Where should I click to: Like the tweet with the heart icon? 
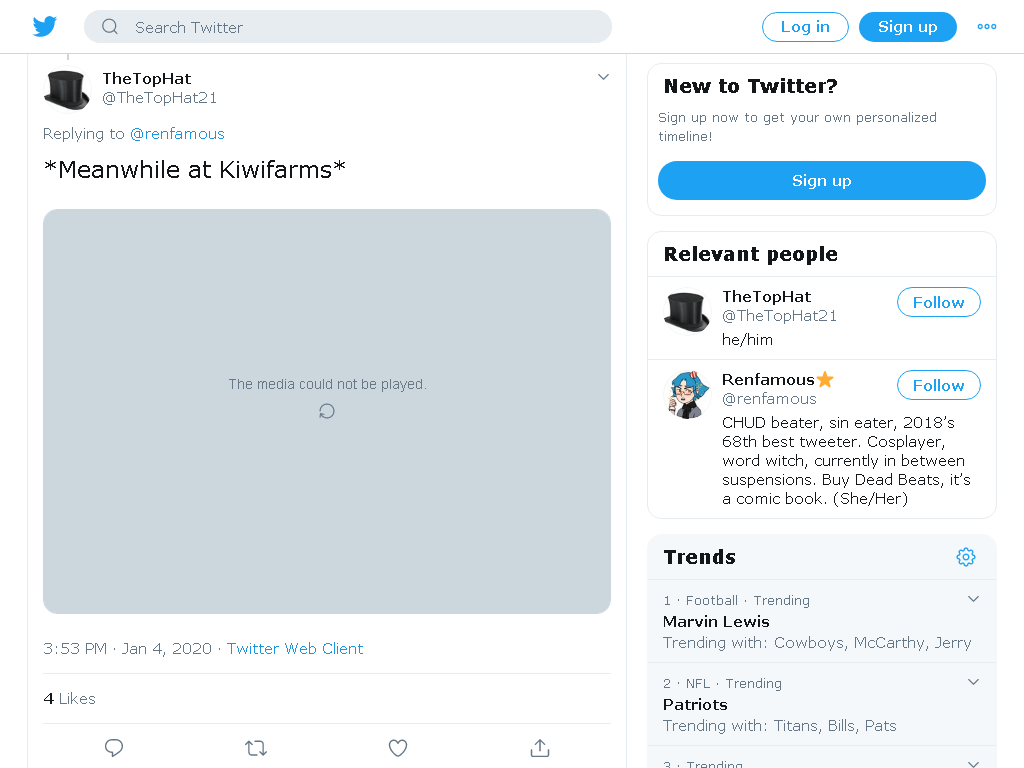pyautogui.click(x=398, y=748)
